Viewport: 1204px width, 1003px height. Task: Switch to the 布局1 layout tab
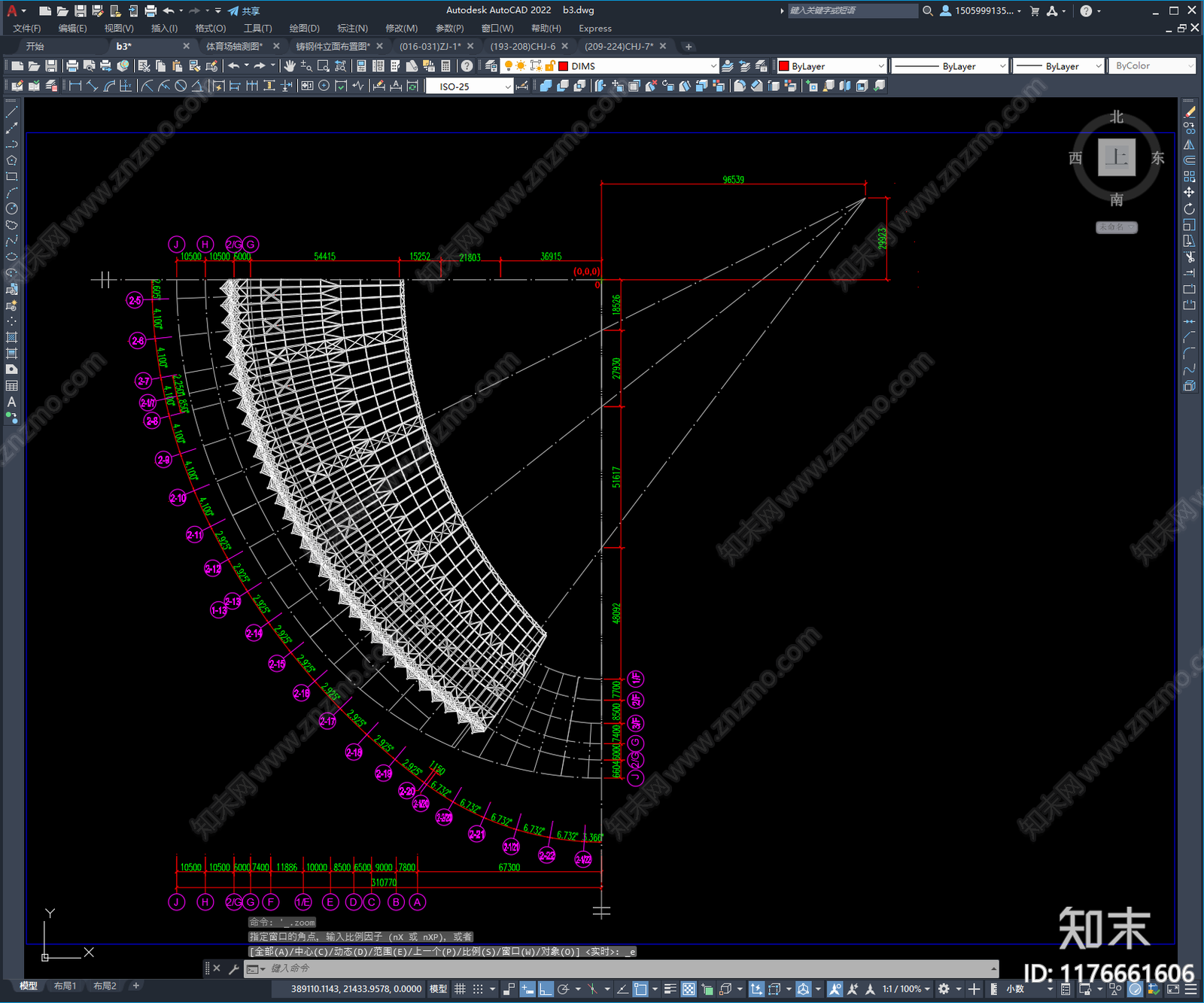pos(65,986)
